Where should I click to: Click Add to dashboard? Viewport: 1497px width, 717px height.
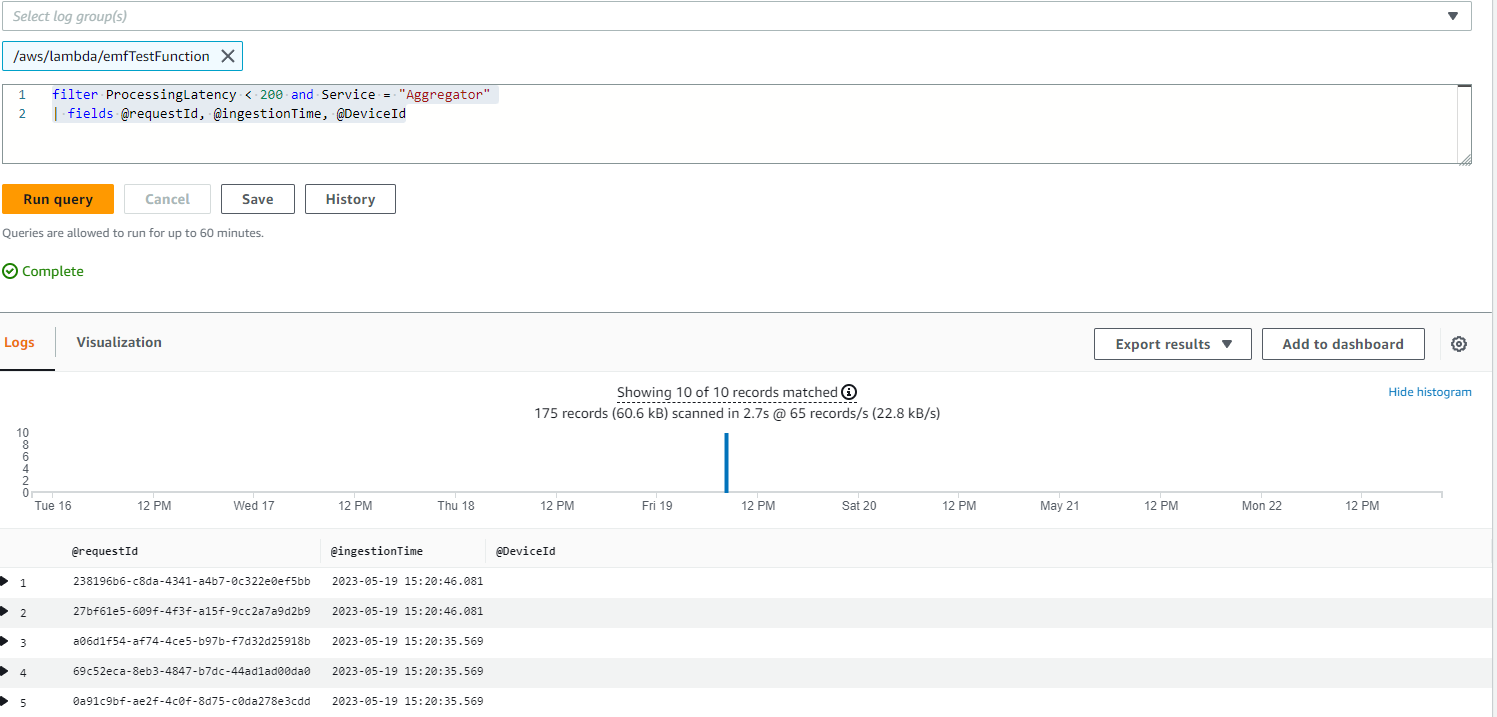pos(1343,344)
